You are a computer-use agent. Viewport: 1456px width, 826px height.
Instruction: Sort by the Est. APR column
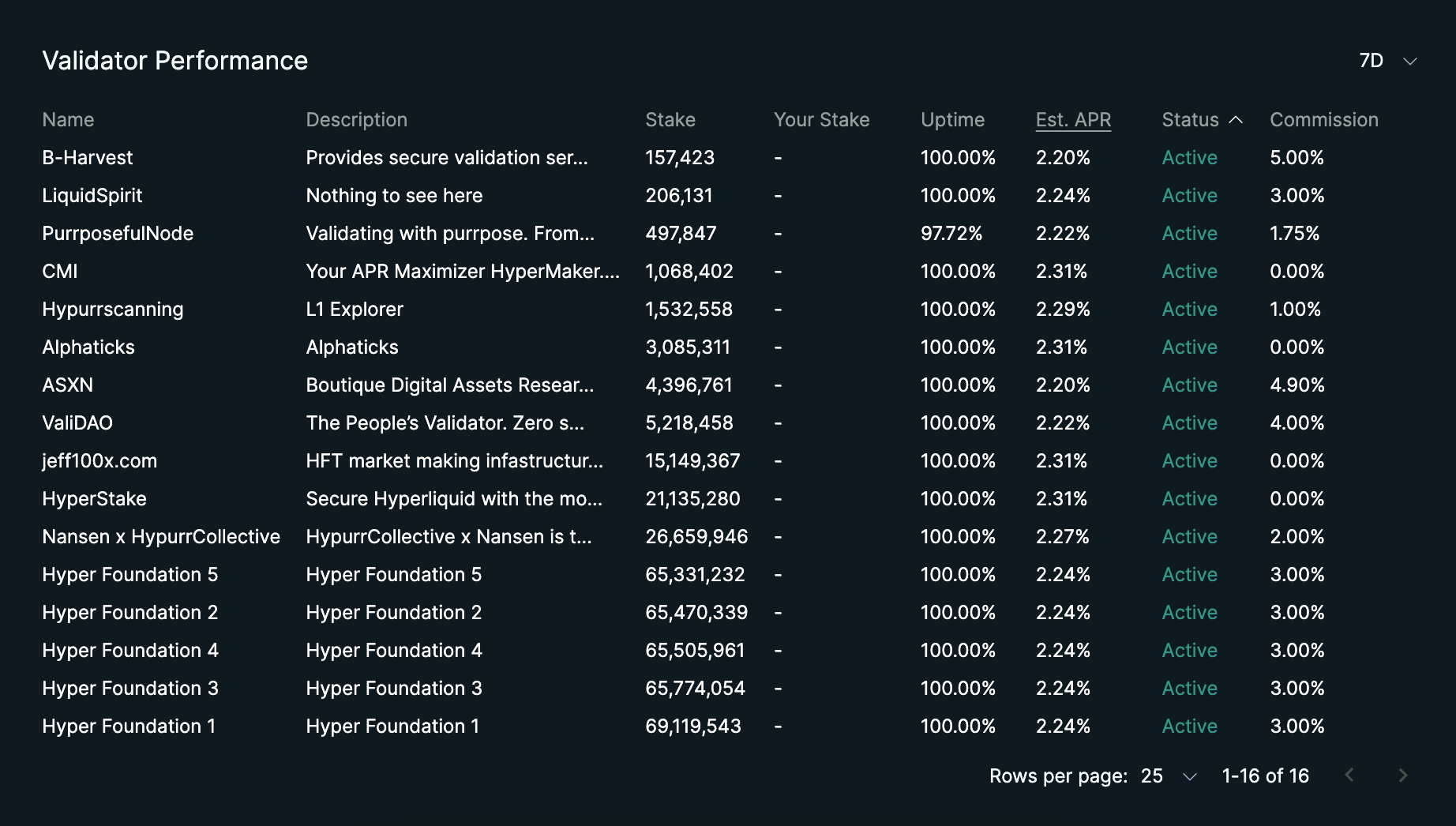[1072, 120]
